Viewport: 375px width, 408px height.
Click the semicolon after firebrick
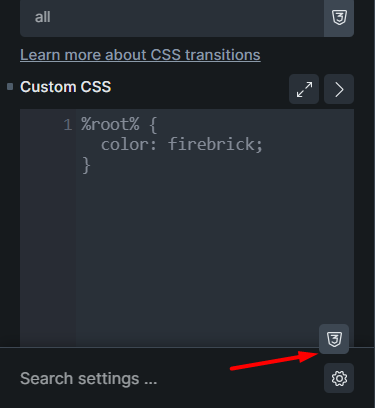259,145
